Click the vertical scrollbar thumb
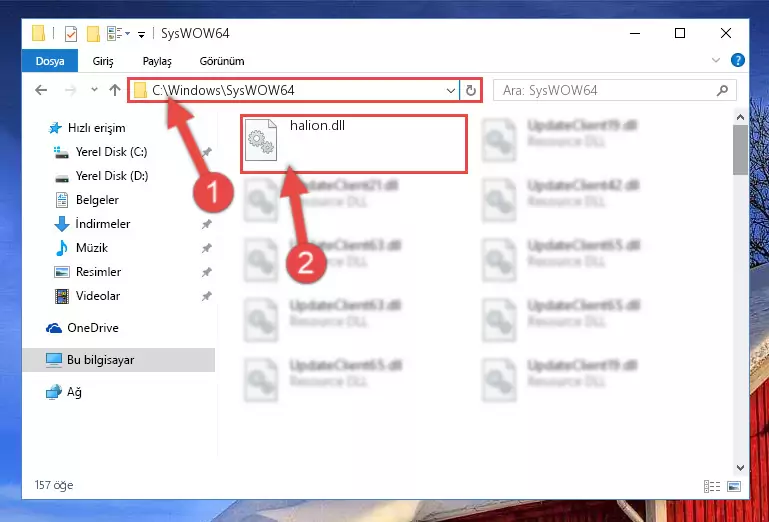Image resolution: width=769 pixels, height=522 pixels. (741, 149)
